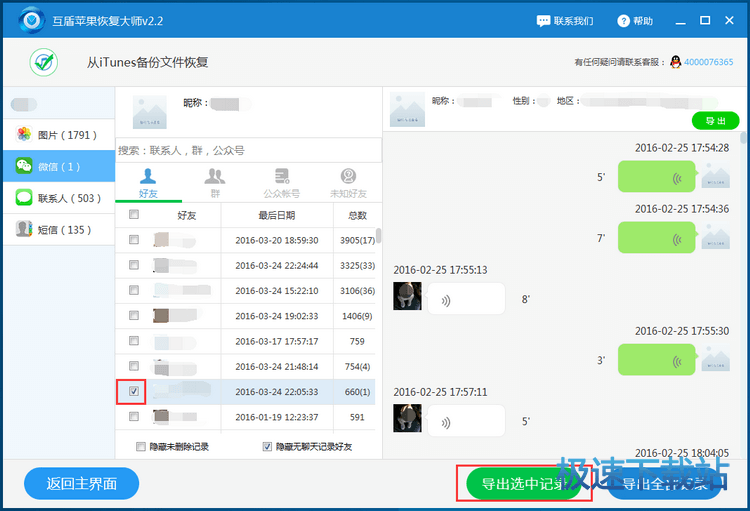750x511 pixels.
Task: Click the green 导出 button
Action: [716, 121]
